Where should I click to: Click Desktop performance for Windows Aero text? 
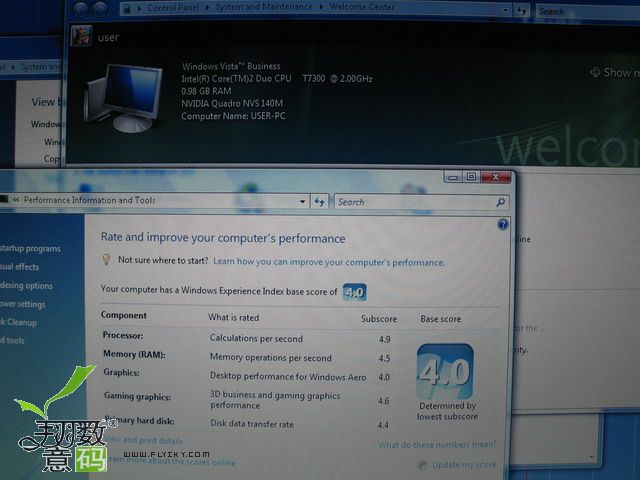click(288, 376)
